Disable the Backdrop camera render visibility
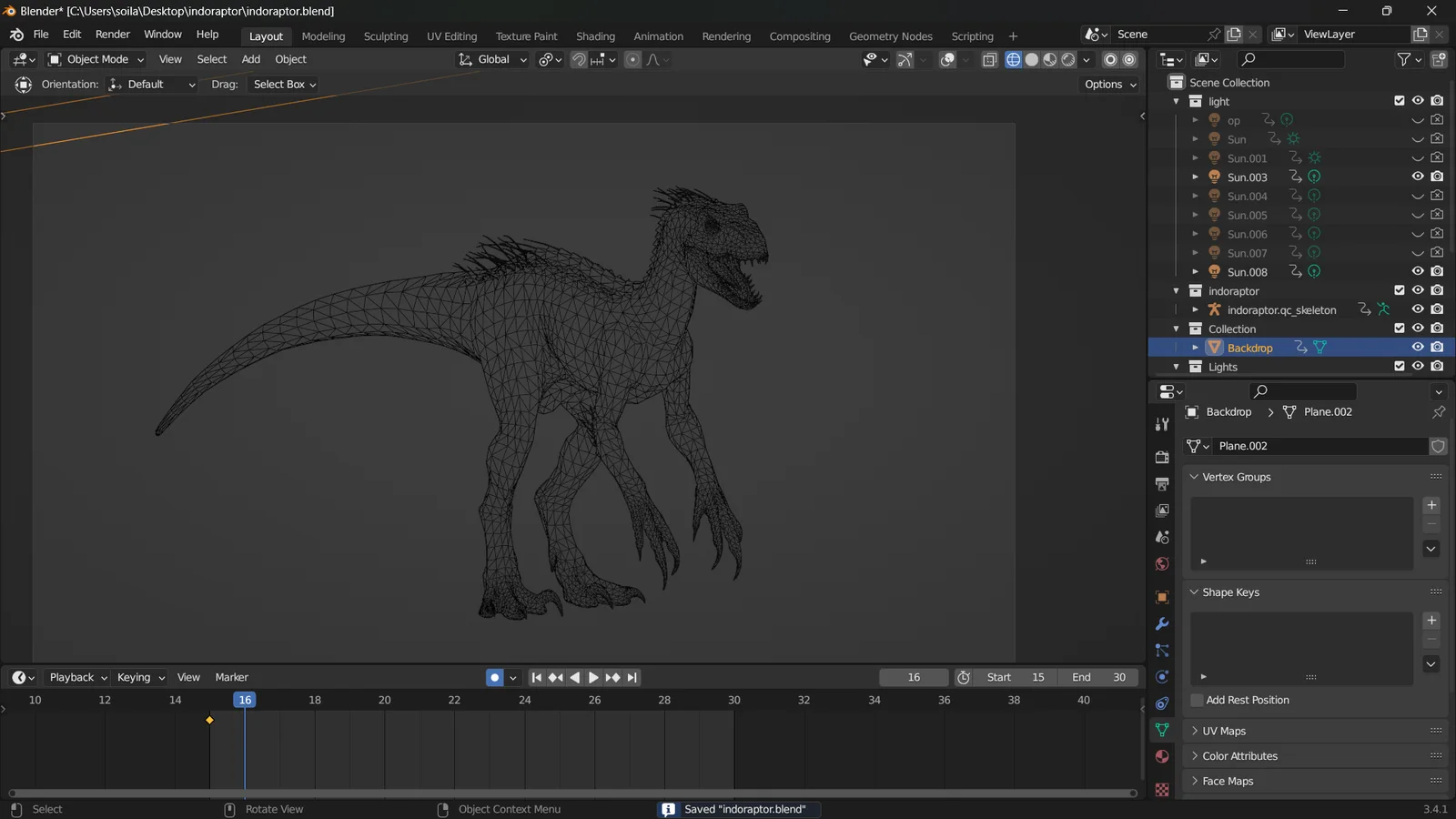Screen dimensions: 1456x819 [x=1437, y=347]
